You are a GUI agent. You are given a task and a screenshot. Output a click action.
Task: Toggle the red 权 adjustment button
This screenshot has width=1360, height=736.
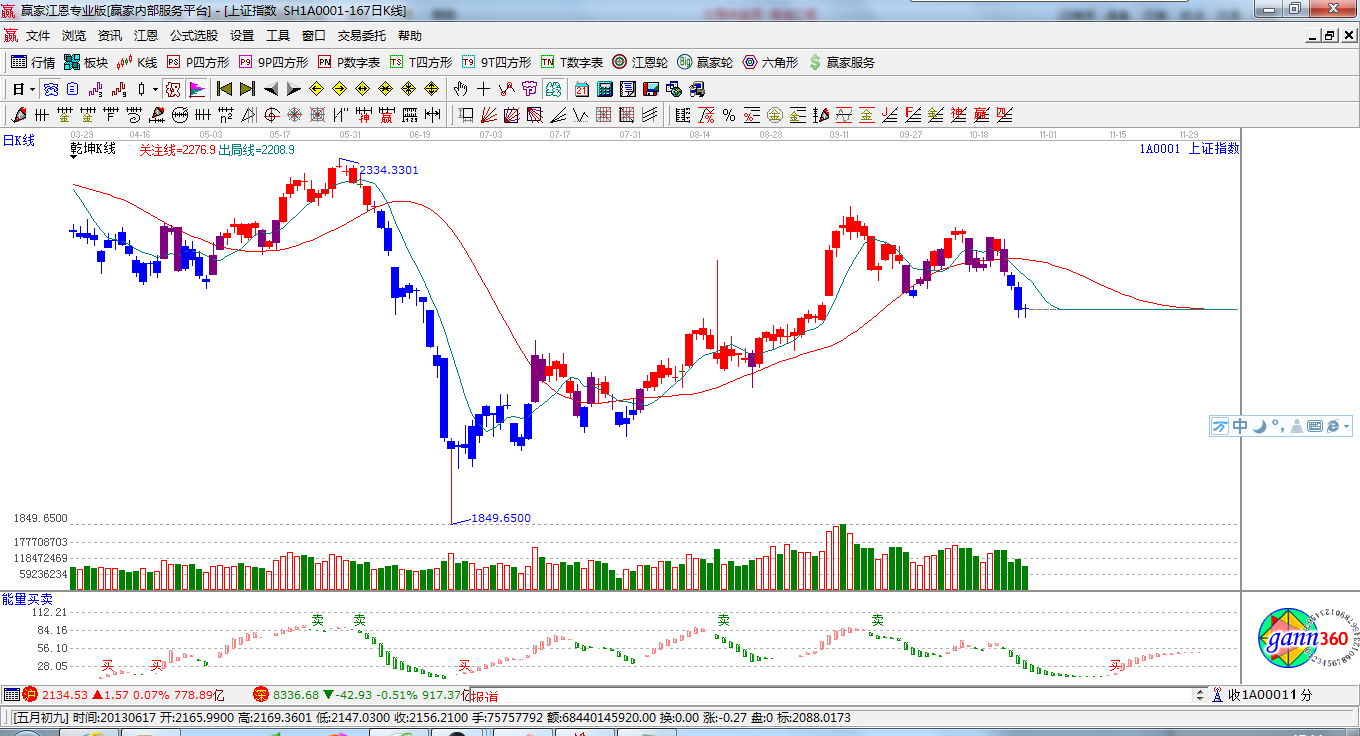[x=173, y=89]
